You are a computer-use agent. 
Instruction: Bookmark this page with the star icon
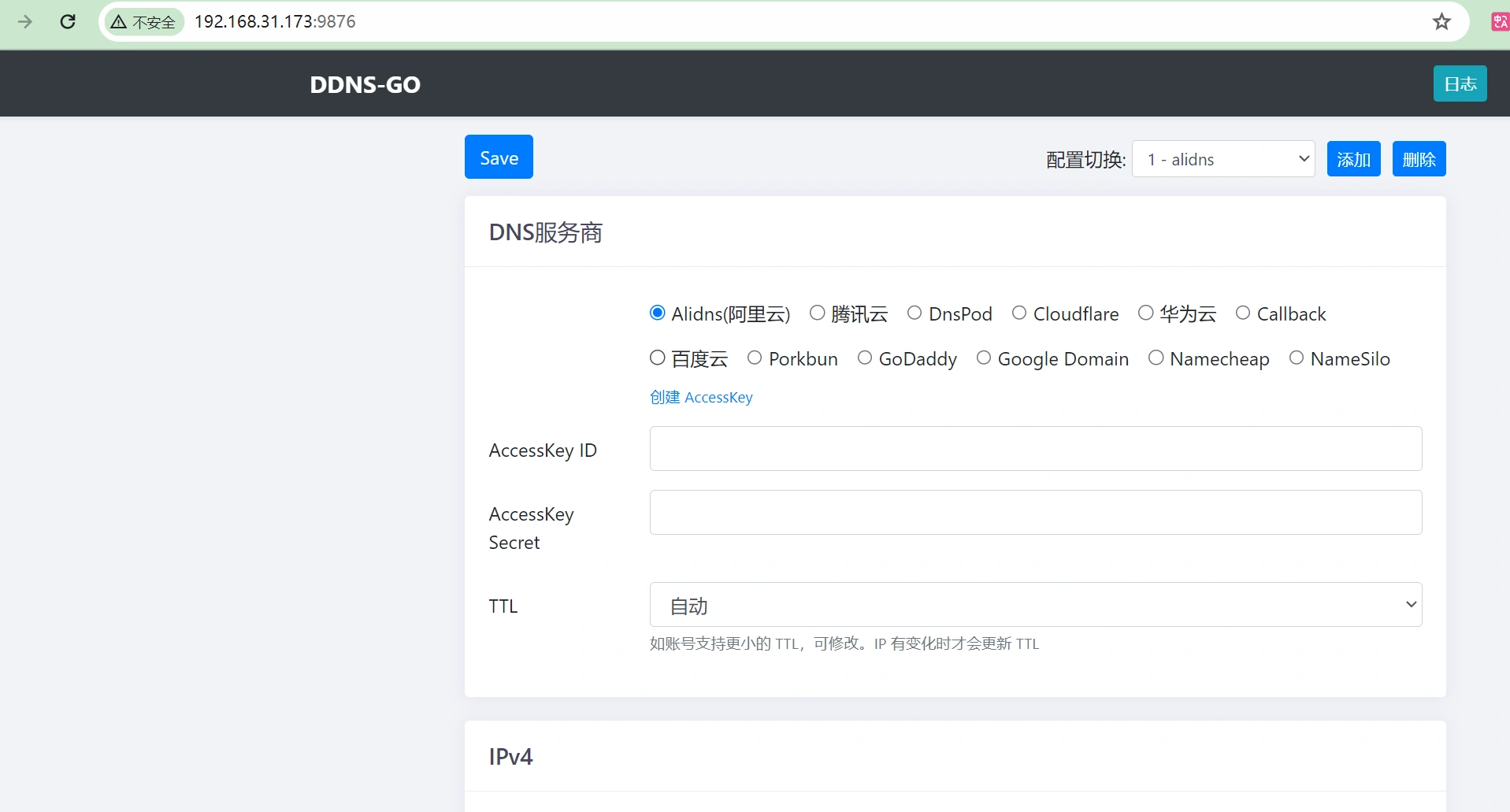click(x=1441, y=21)
